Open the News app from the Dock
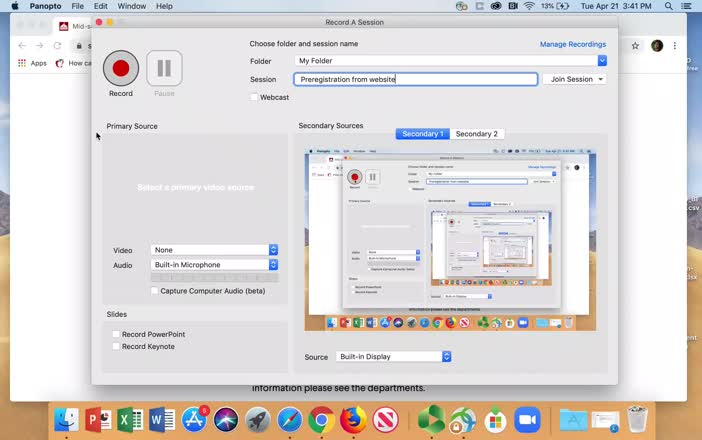Screen dimensions: 702x440 385,420
